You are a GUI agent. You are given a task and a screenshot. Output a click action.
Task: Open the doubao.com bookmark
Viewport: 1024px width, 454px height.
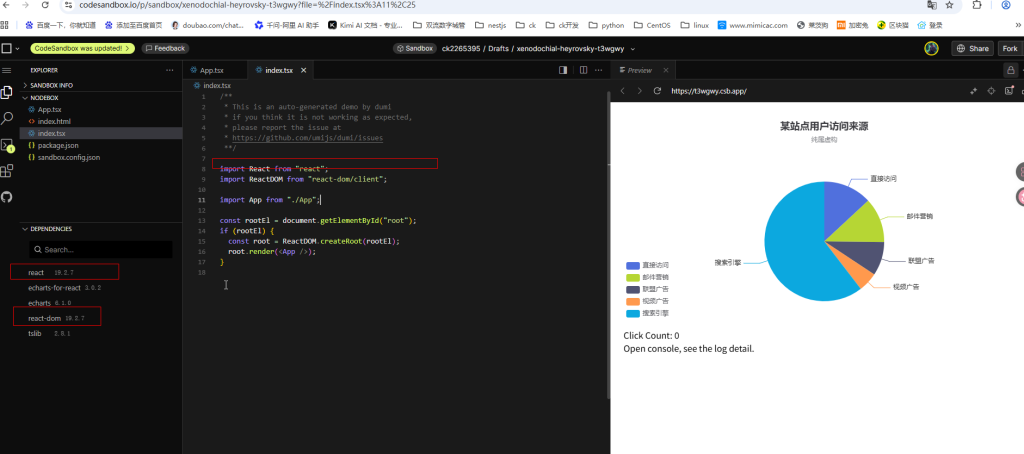pos(208,25)
